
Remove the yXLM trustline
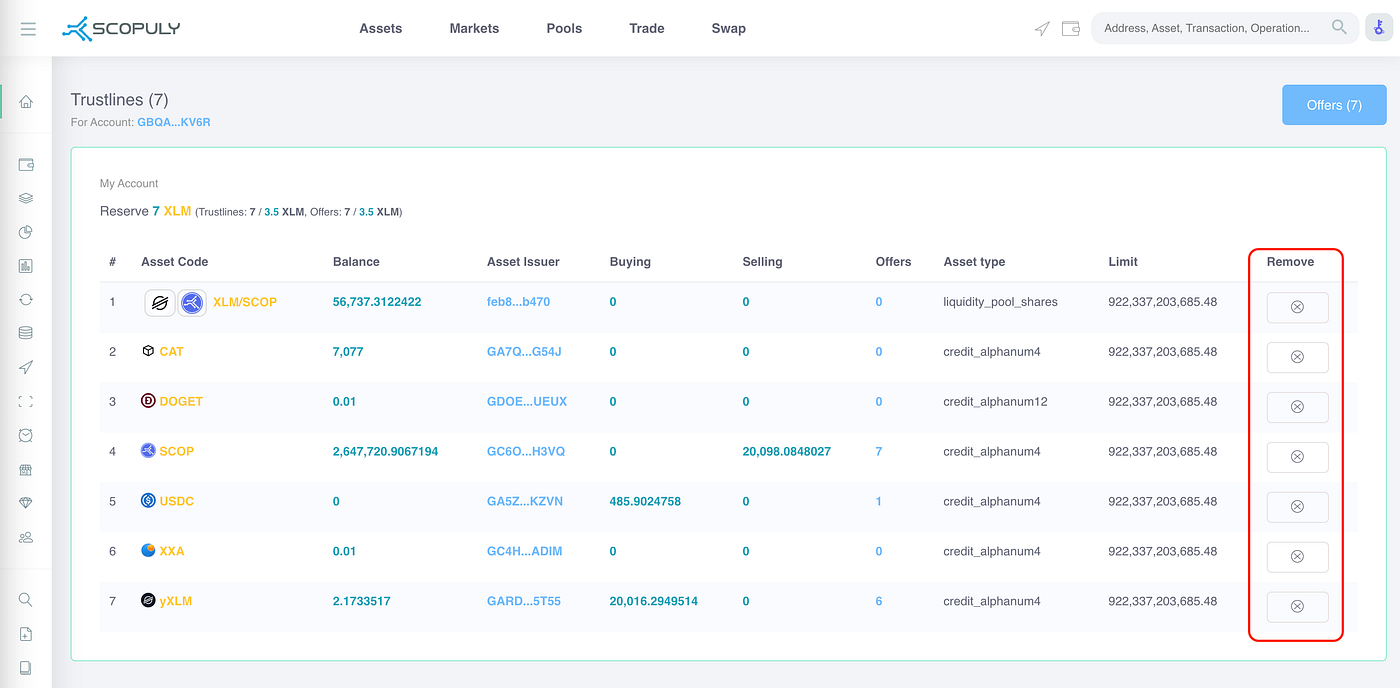(1297, 607)
